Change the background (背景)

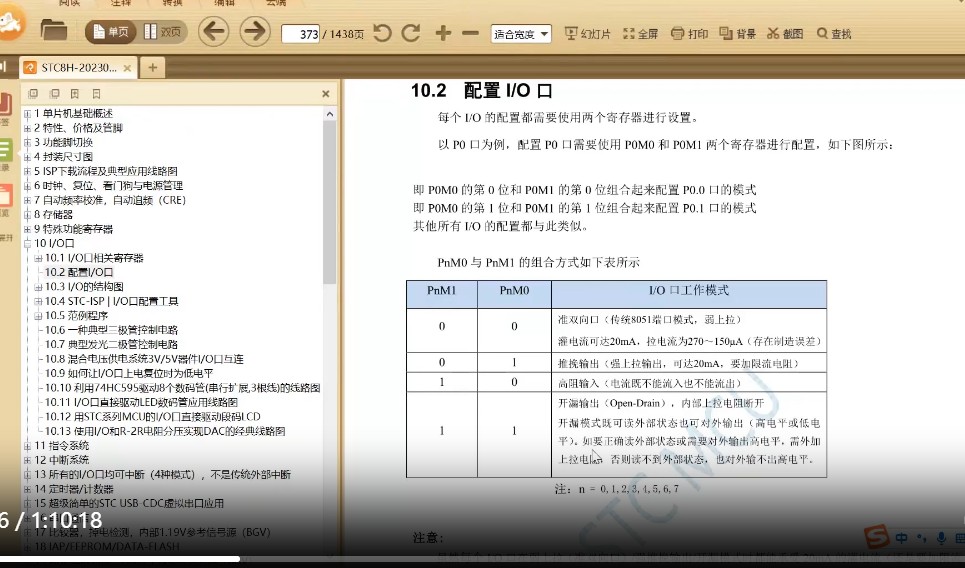tap(737, 34)
